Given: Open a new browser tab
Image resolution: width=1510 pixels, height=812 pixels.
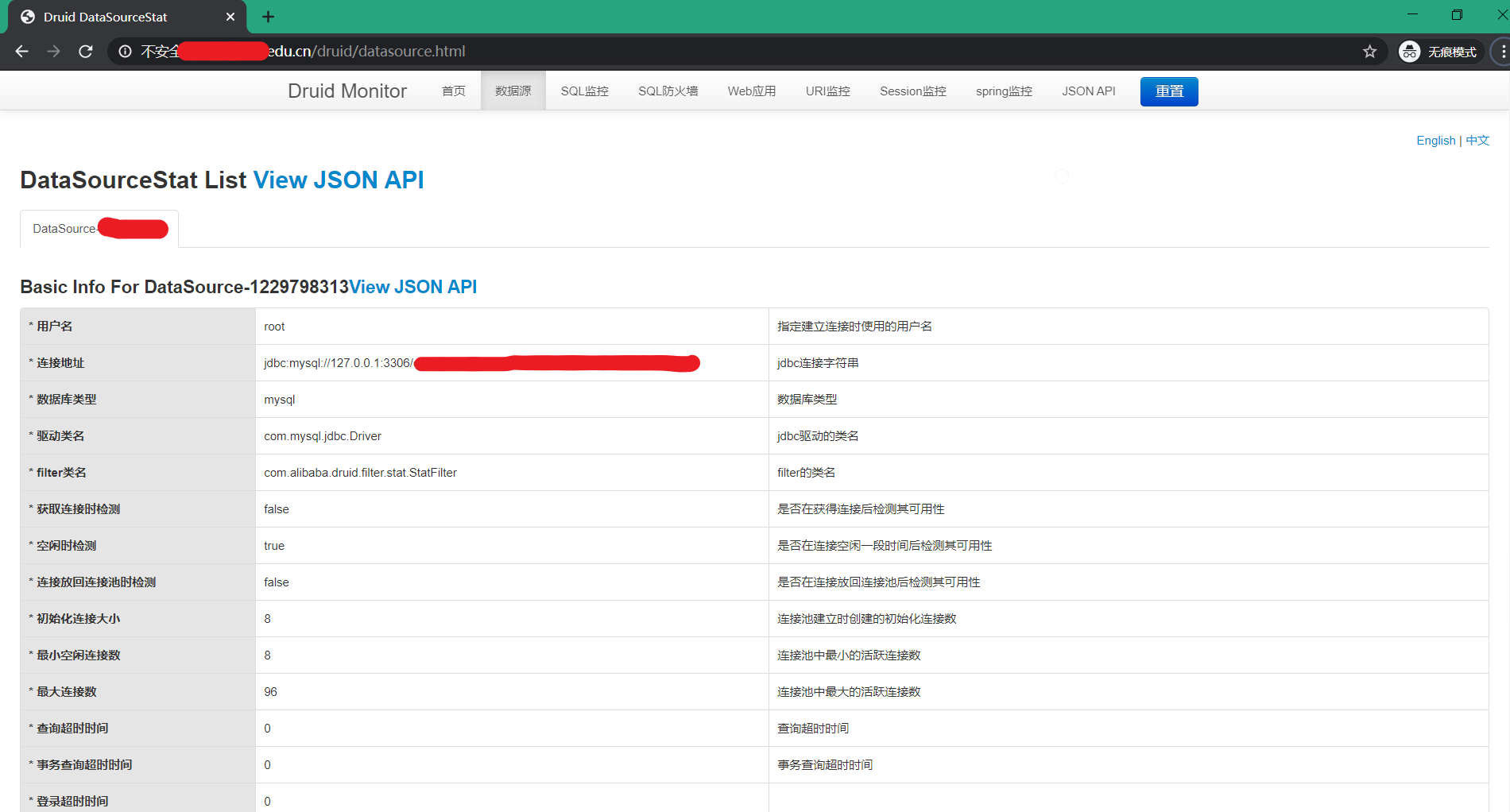Looking at the screenshot, I should point(268,16).
